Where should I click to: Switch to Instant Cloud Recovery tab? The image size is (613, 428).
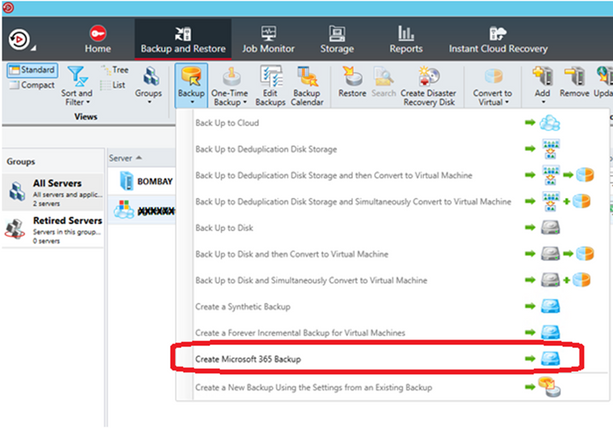click(498, 39)
